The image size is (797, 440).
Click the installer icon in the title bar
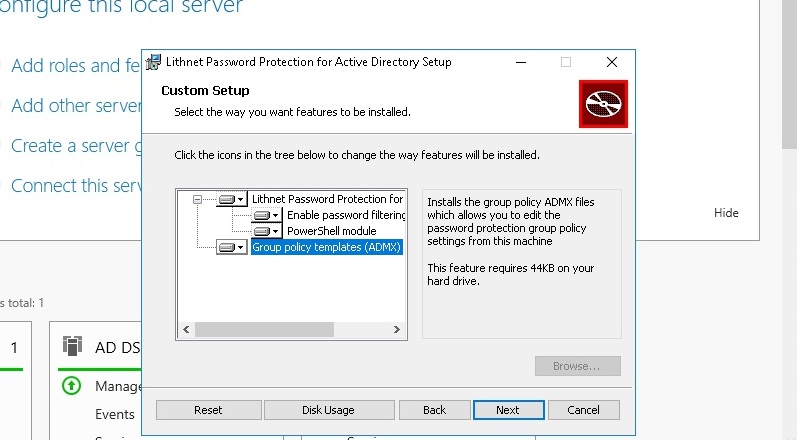click(x=153, y=62)
